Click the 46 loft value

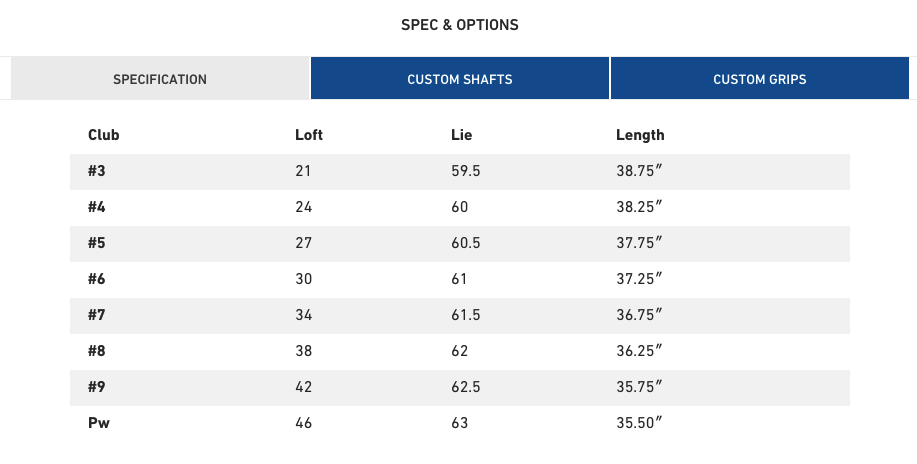(x=304, y=423)
